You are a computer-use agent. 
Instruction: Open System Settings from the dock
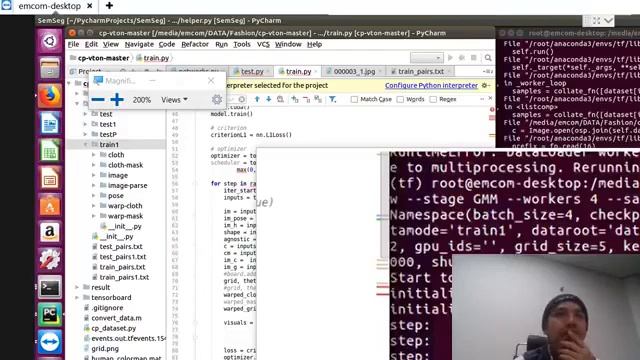(50, 260)
